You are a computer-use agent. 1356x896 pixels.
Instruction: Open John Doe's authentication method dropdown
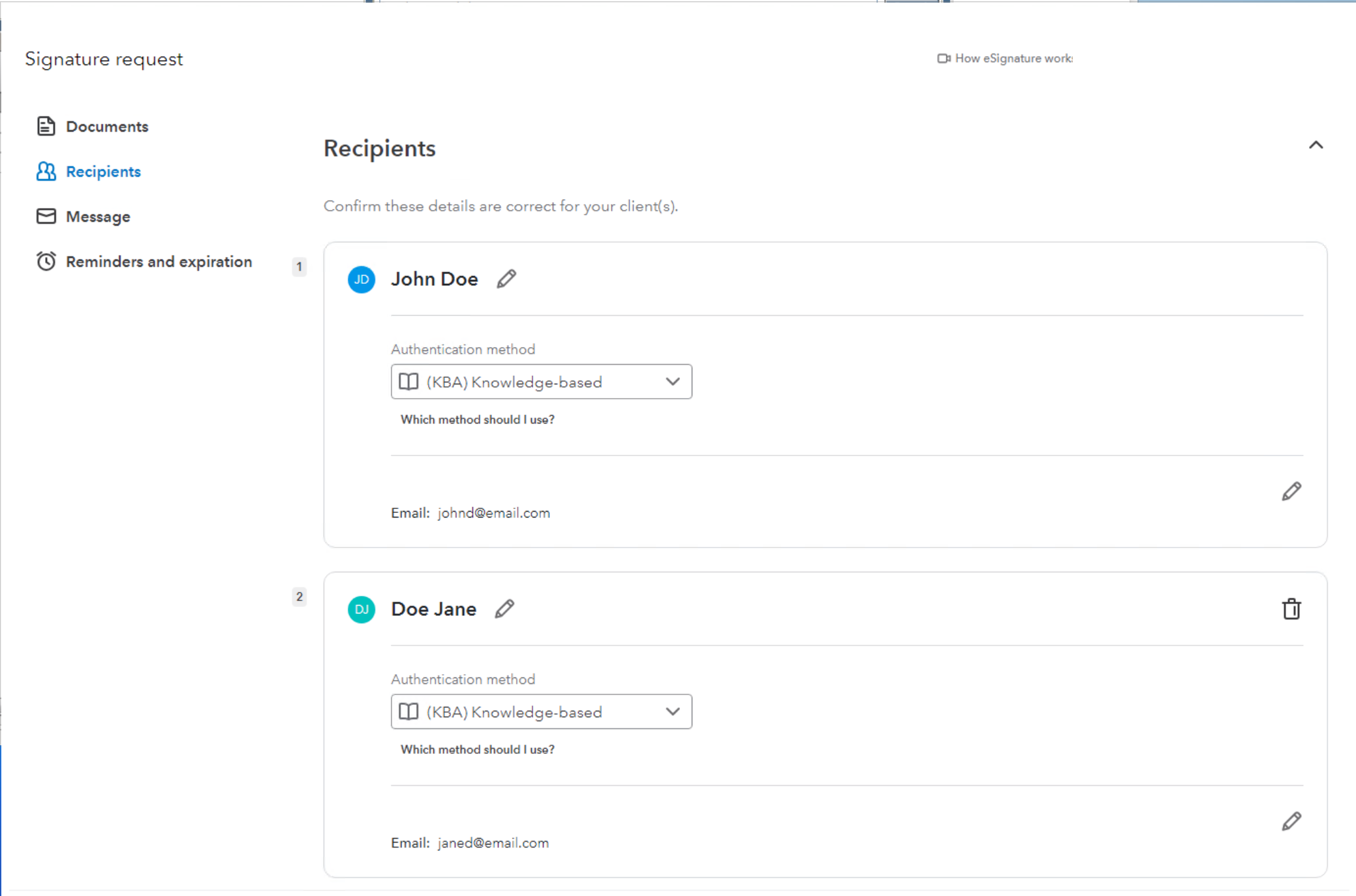[x=672, y=382]
